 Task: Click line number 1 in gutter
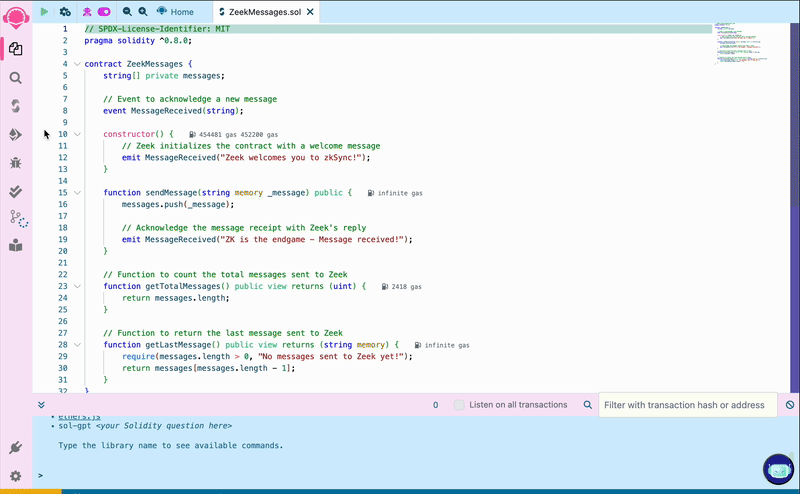tap(65, 29)
